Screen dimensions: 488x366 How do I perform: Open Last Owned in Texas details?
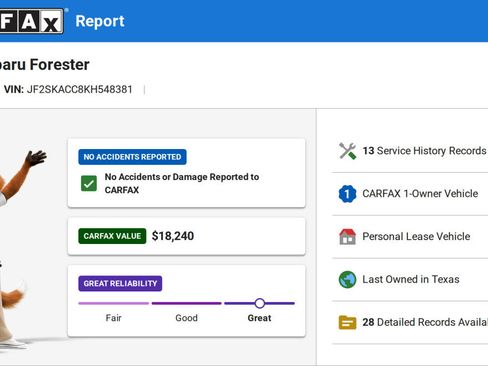click(410, 279)
